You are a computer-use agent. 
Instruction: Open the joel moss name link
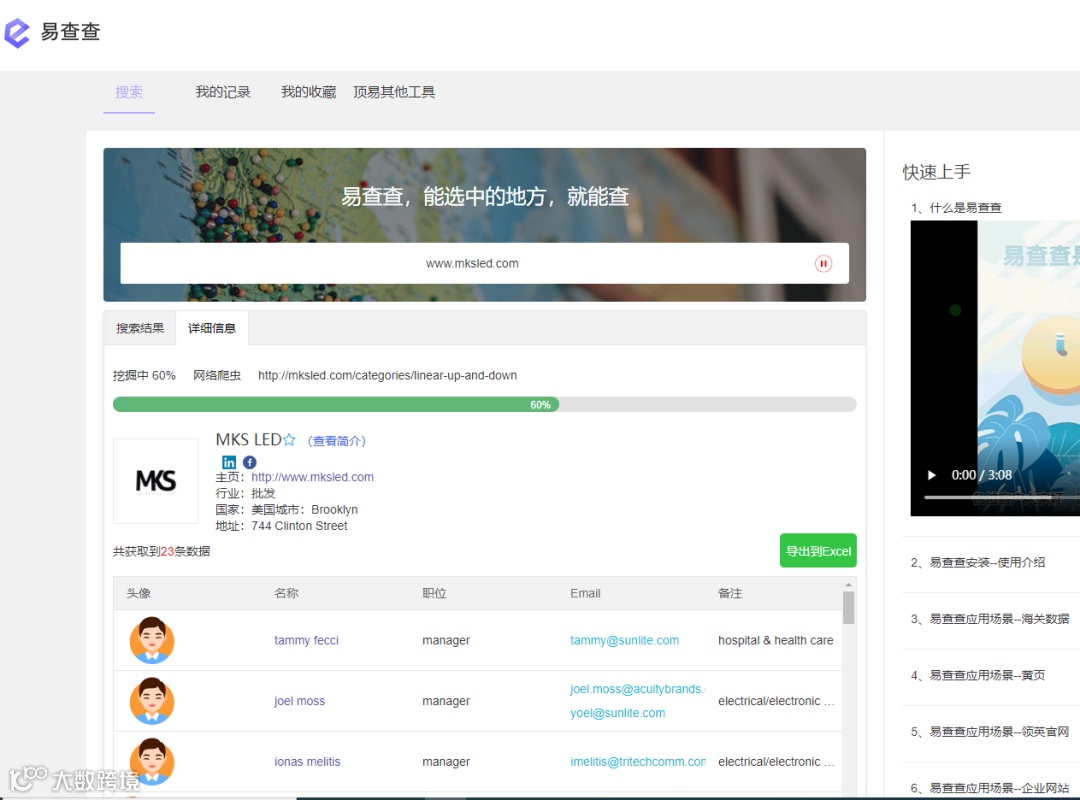click(300, 701)
